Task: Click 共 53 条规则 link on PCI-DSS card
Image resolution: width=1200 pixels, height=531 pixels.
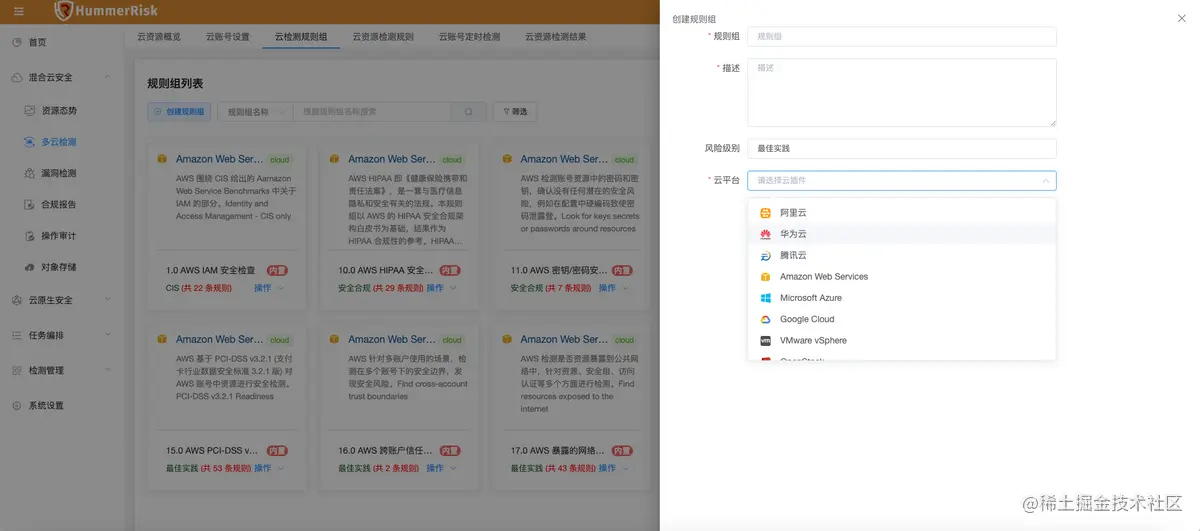Action: tap(226, 468)
